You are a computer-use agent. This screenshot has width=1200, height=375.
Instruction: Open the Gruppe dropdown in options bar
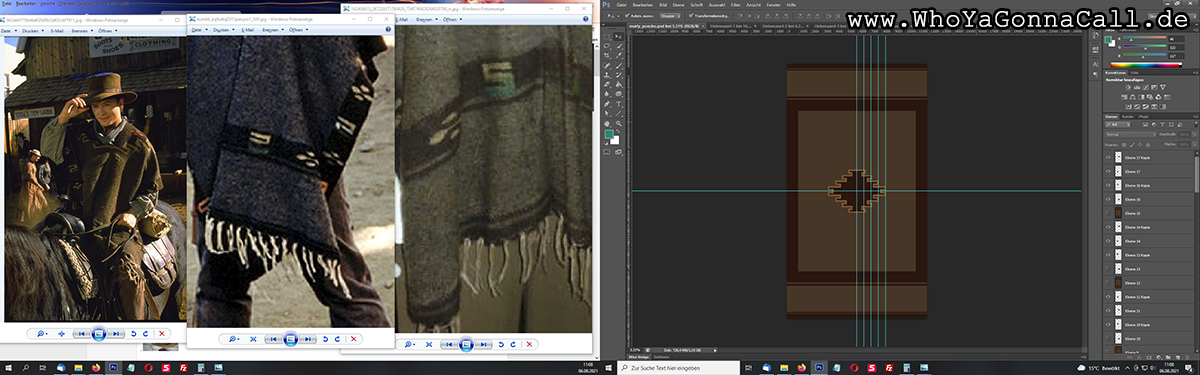point(671,16)
